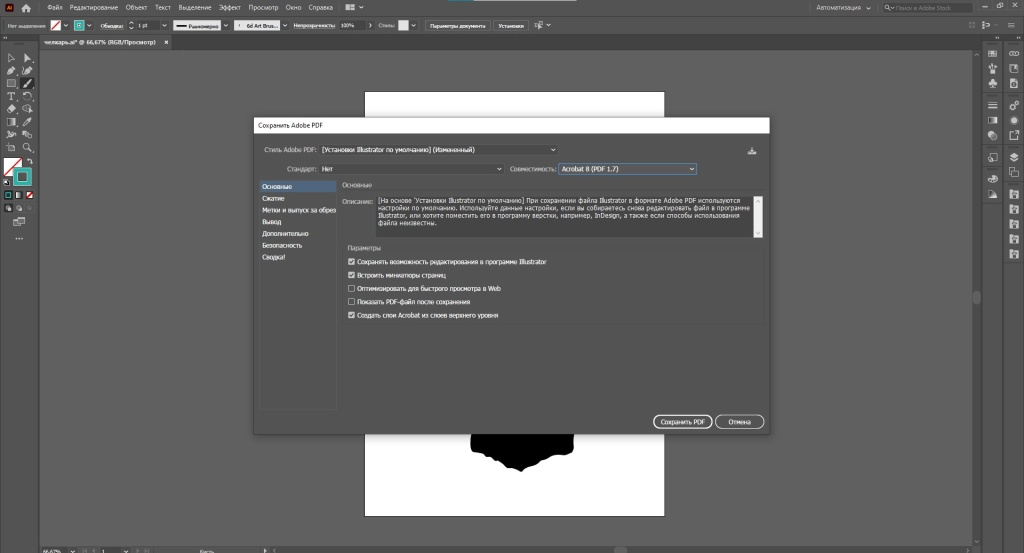Screen dimensions: 1024x553
Task: Click Установки button in control bar
Action: (x=511, y=25)
